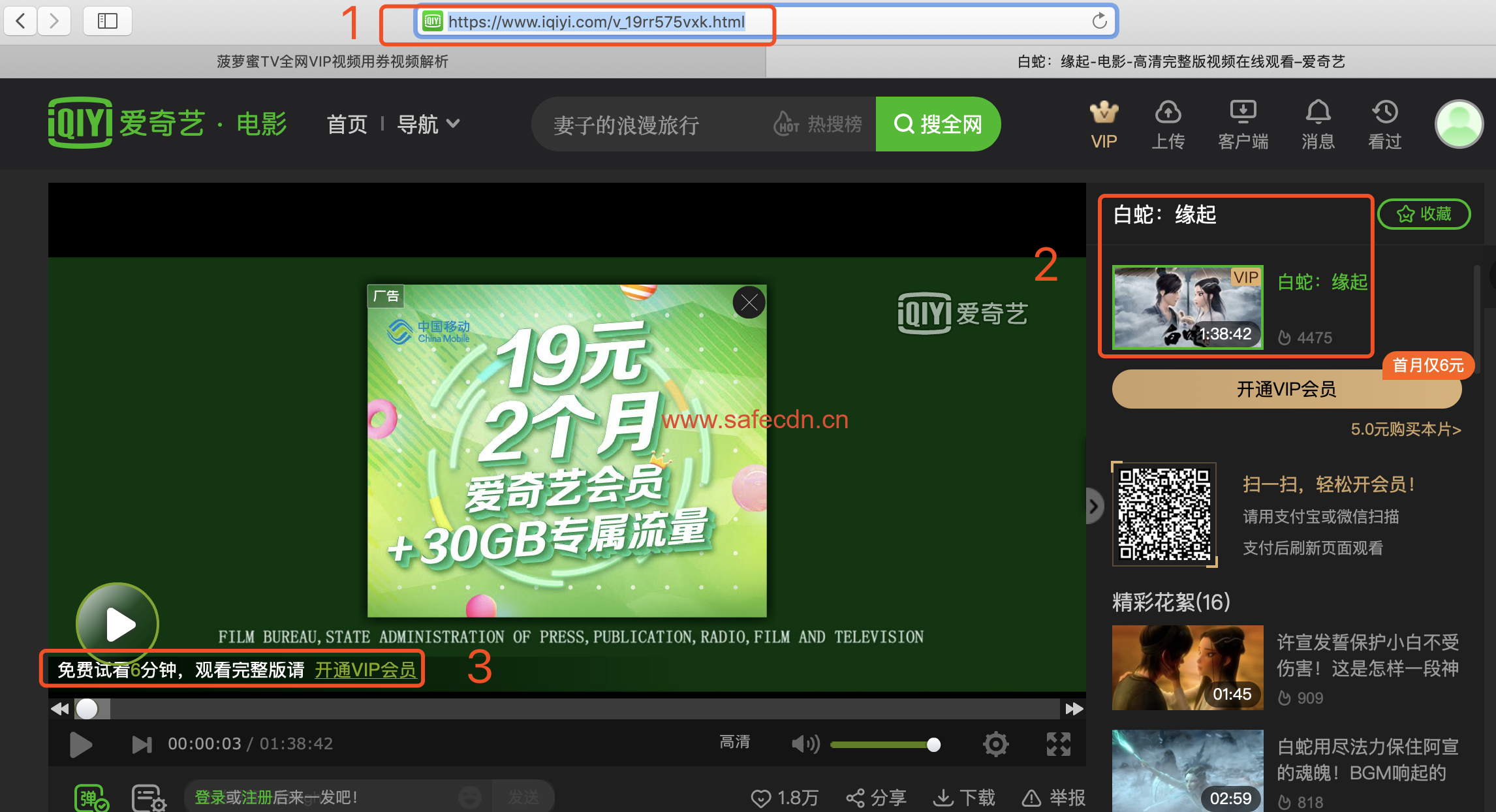
Task: Click the 登录 link in the comment box
Action: tap(210, 798)
